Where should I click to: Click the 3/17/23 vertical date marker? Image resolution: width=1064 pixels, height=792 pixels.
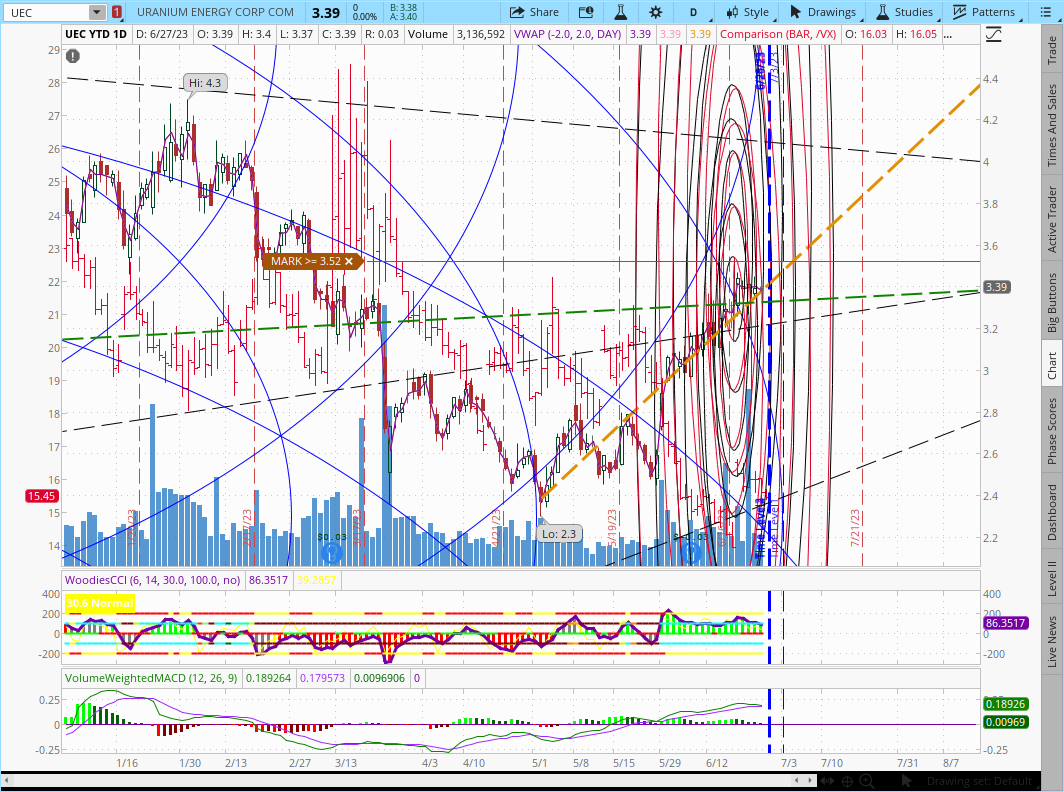(357, 528)
